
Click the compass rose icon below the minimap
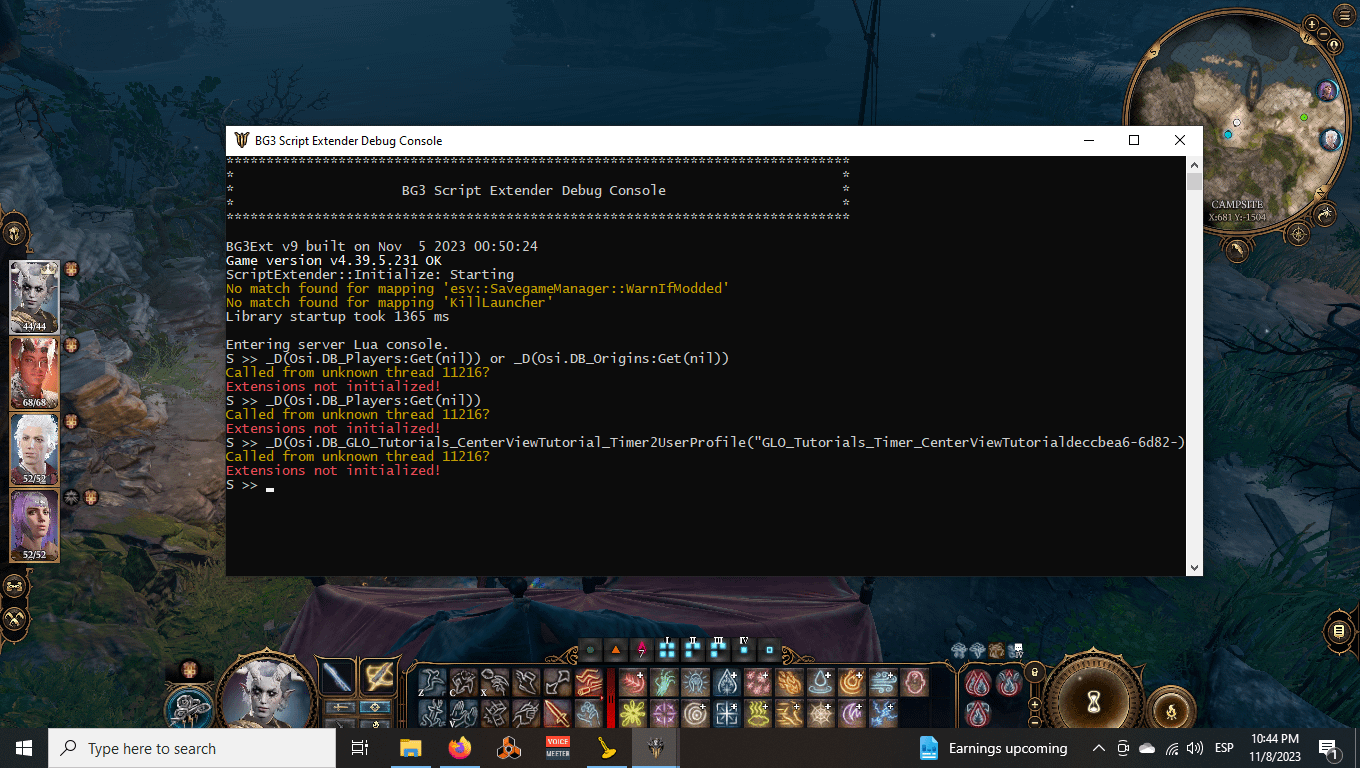click(x=1298, y=234)
